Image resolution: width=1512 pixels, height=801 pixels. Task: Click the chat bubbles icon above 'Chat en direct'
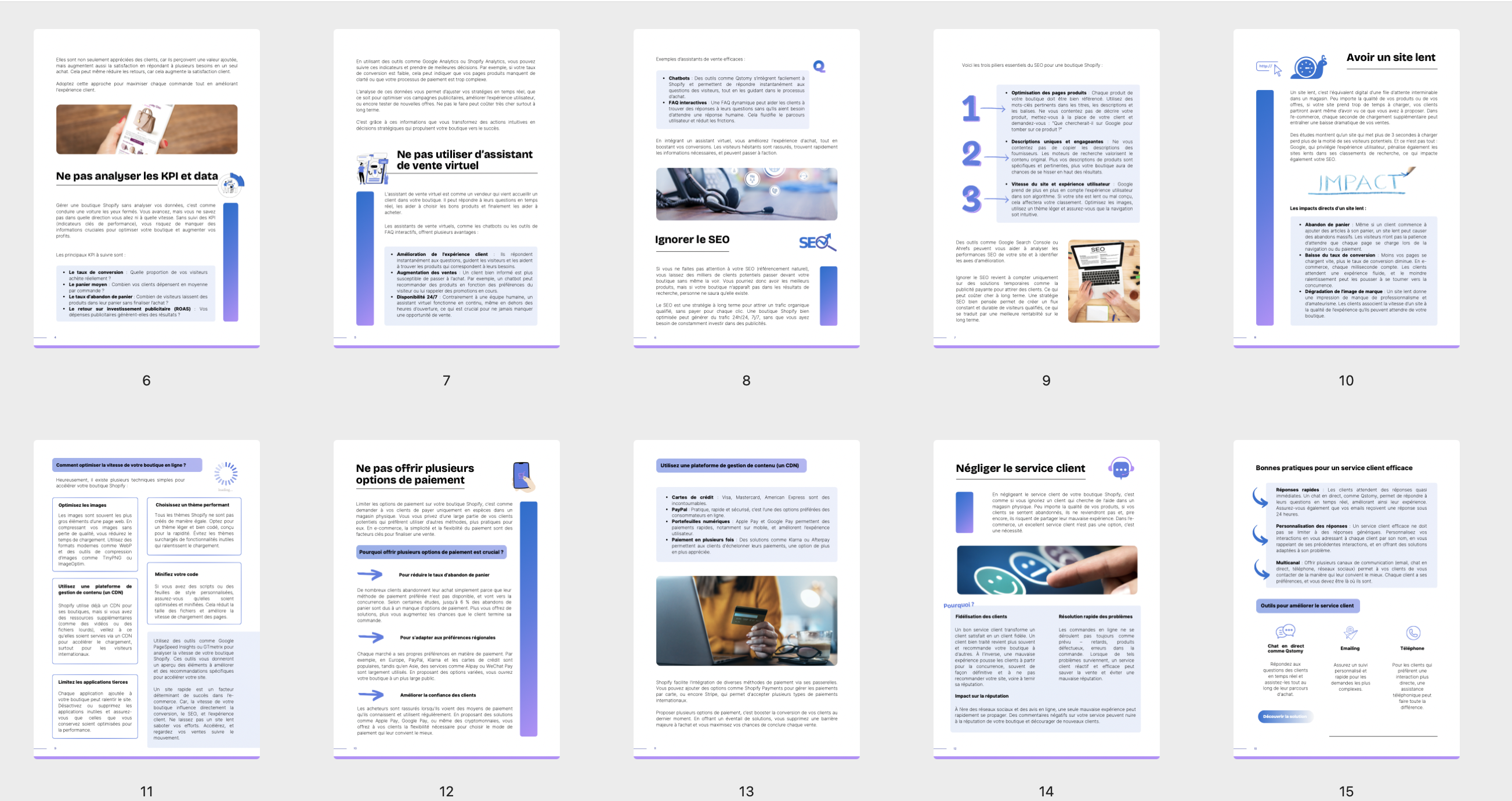pyautogui.click(x=1286, y=632)
